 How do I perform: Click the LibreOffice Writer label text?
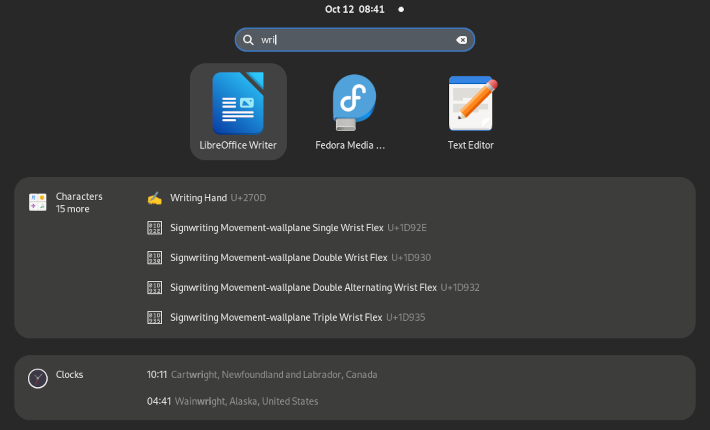(x=238, y=145)
